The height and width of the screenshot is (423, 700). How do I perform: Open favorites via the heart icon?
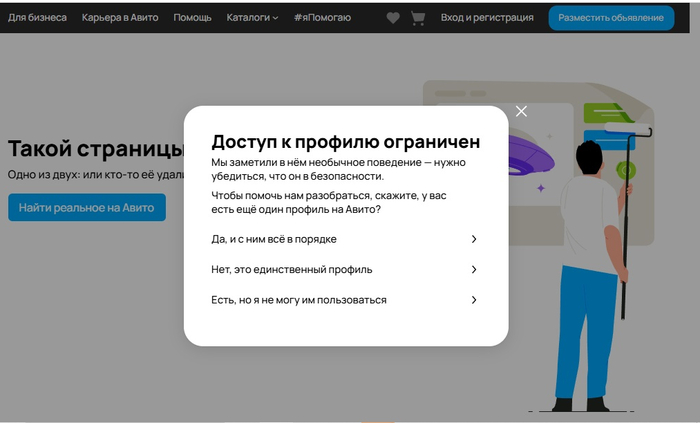[x=393, y=18]
